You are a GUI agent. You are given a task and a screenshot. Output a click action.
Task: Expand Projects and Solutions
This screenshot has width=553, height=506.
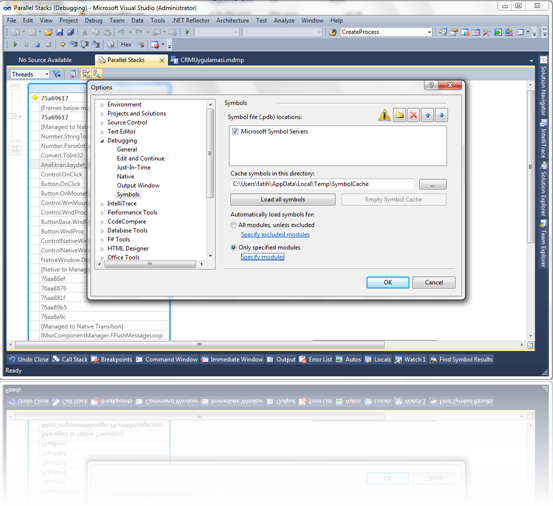[x=102, y=114]
